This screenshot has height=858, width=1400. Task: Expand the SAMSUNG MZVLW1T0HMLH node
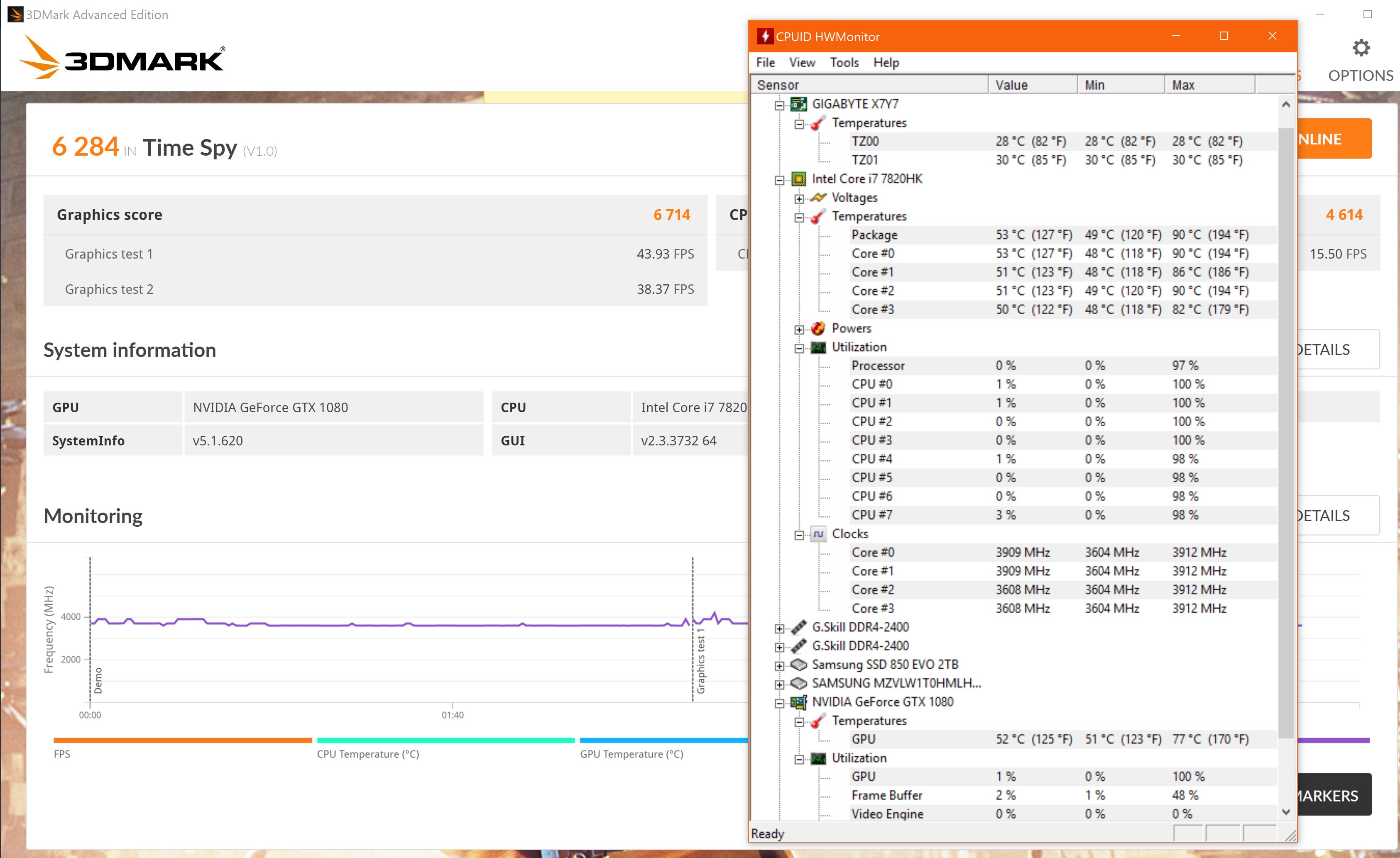[x=779, y=684]
